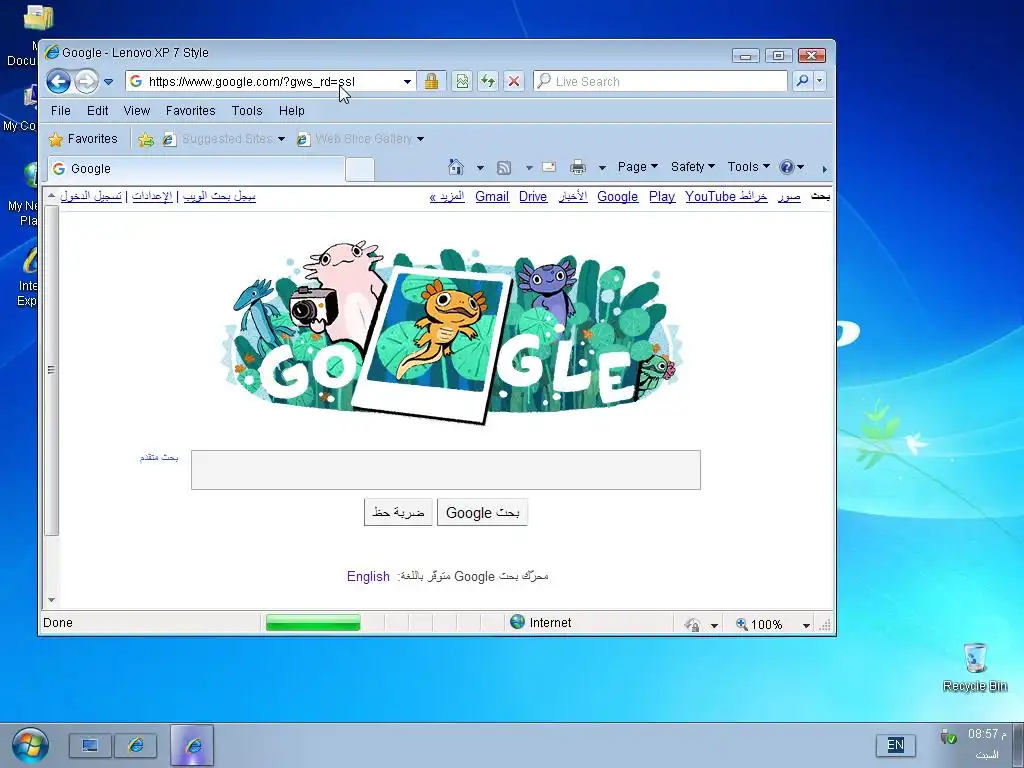Open the Help menu
The width and height of the screenshot is (1024, 768).
(x=291, y=111)
